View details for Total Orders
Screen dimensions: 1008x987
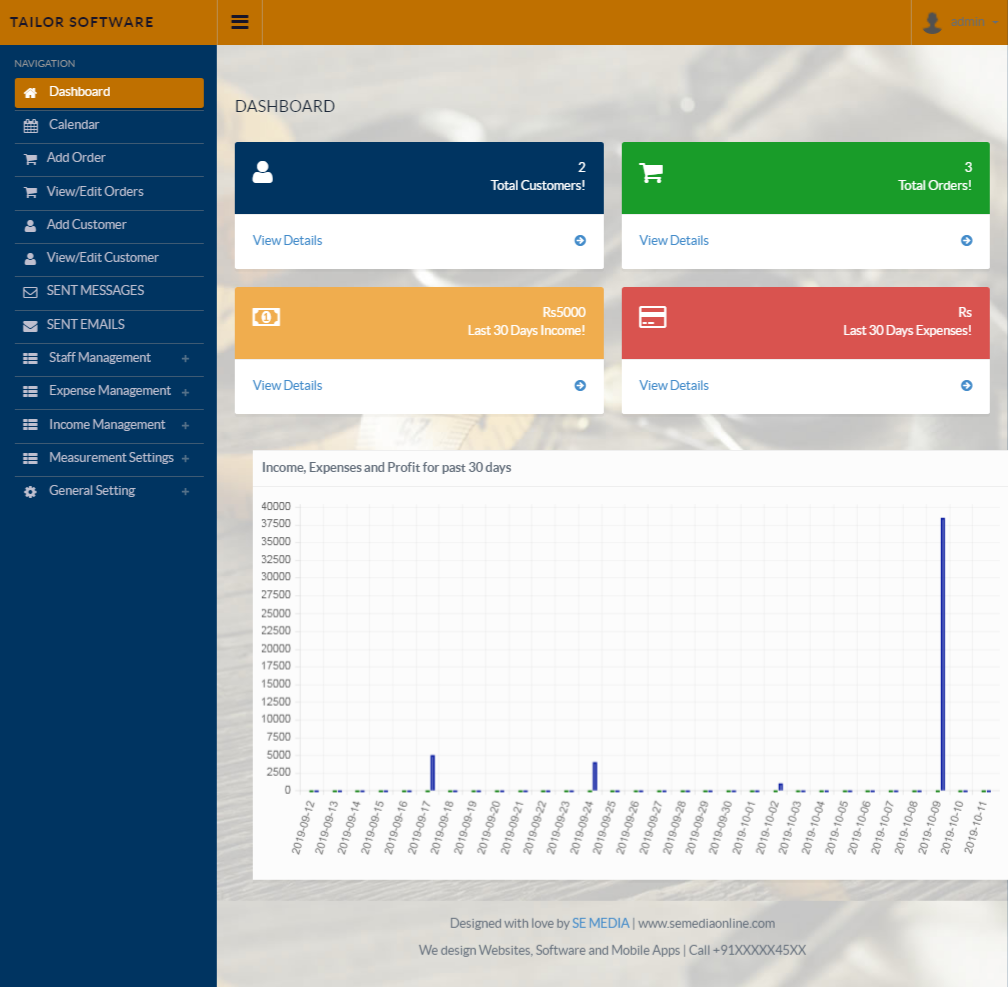674,240
